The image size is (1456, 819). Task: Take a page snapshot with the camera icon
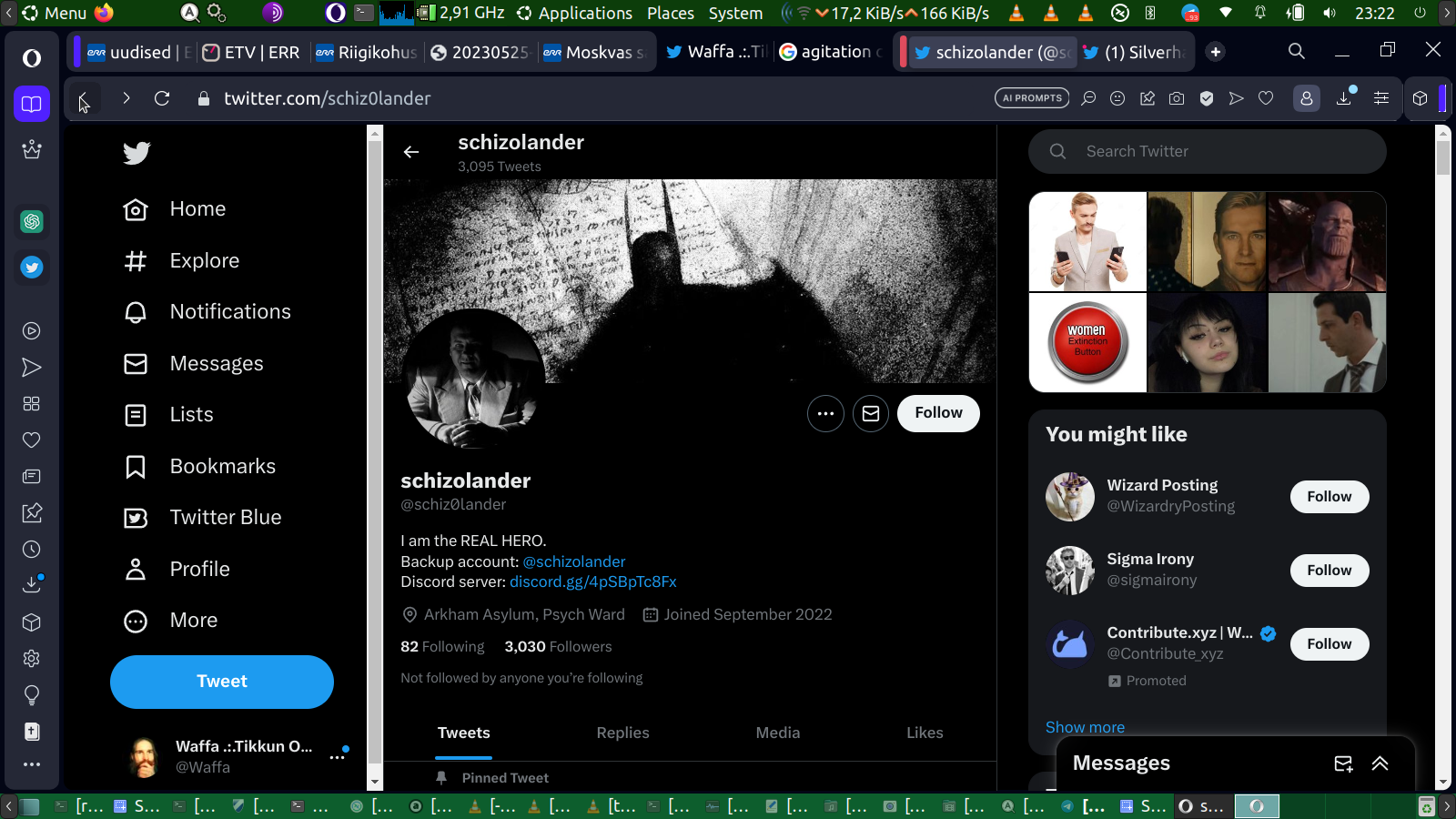click(1177, 98)
